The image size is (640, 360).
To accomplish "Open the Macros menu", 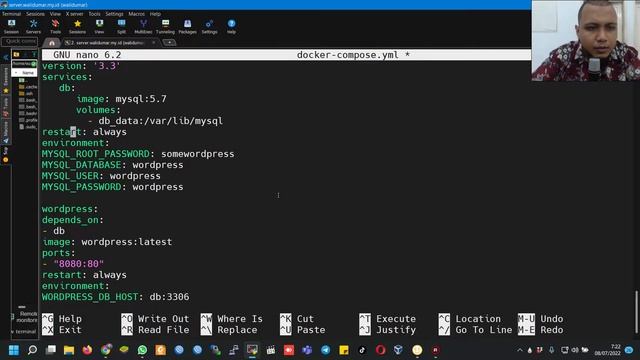I will (136, 14).
